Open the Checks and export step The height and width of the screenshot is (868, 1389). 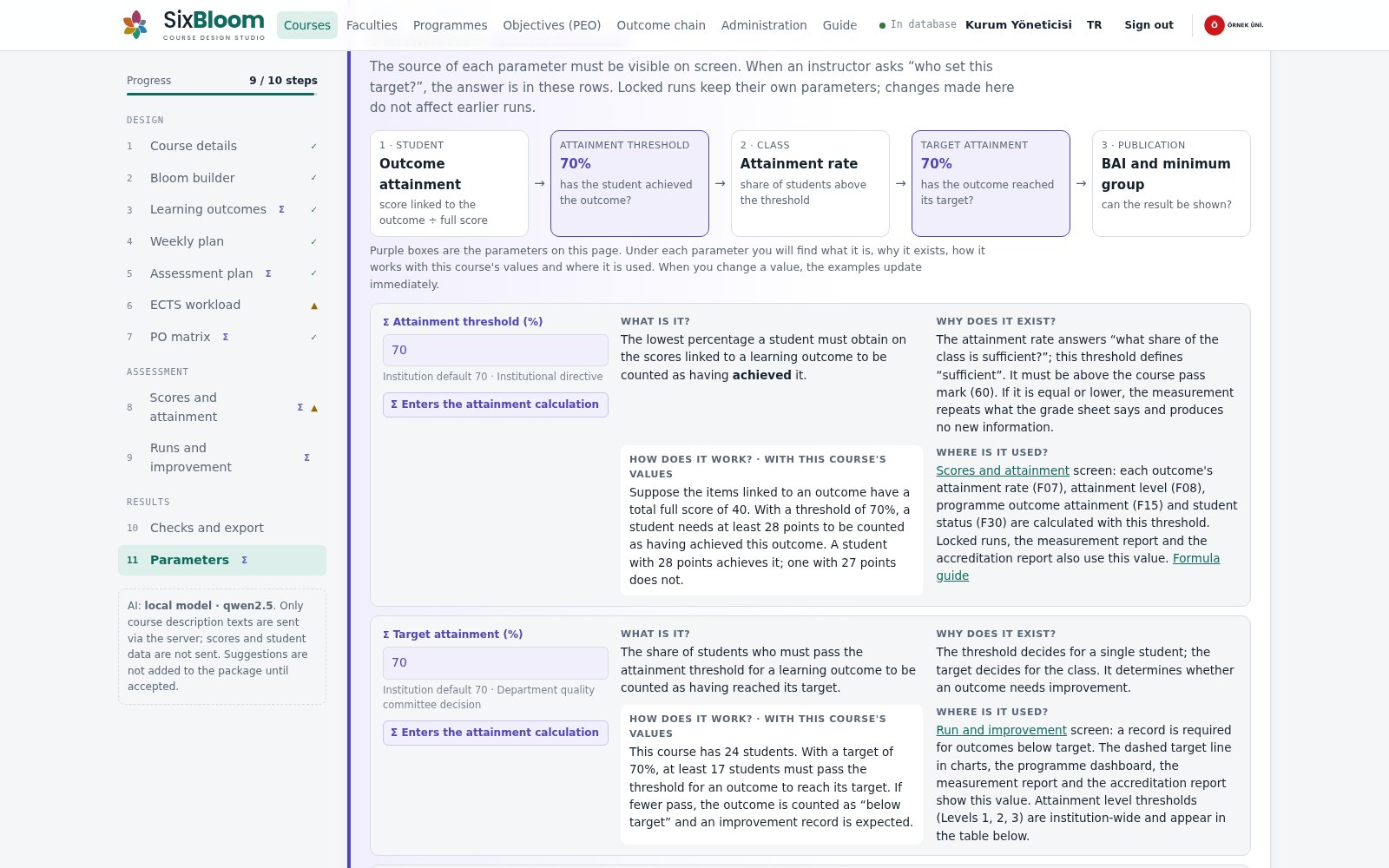coord(222,528)
